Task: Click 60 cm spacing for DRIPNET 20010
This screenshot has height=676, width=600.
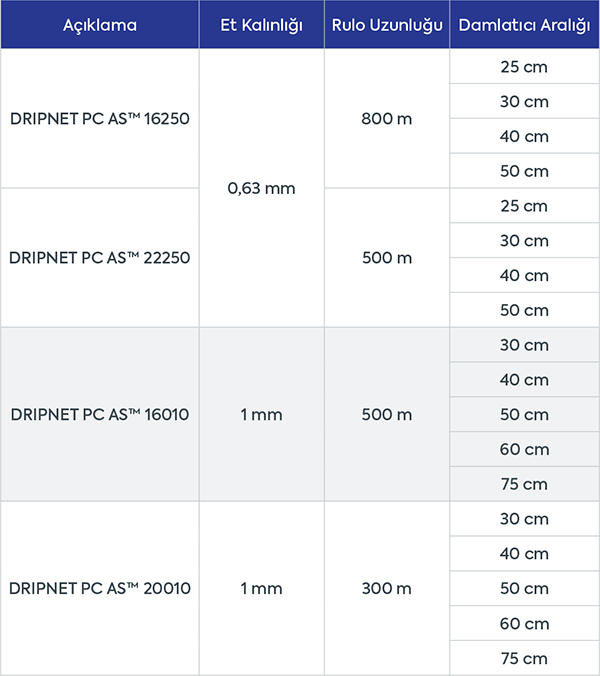Action: 523,623
